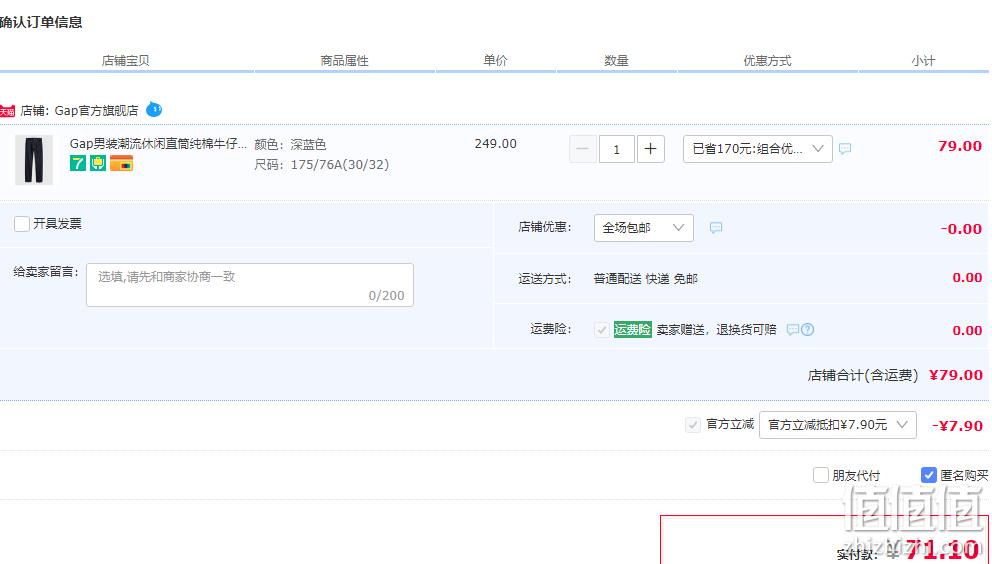Screen dimensions: 992x564
Task: Uncheck the 匿名购买 checkbox
Action: pyautogui.click(x=929, y=475)
